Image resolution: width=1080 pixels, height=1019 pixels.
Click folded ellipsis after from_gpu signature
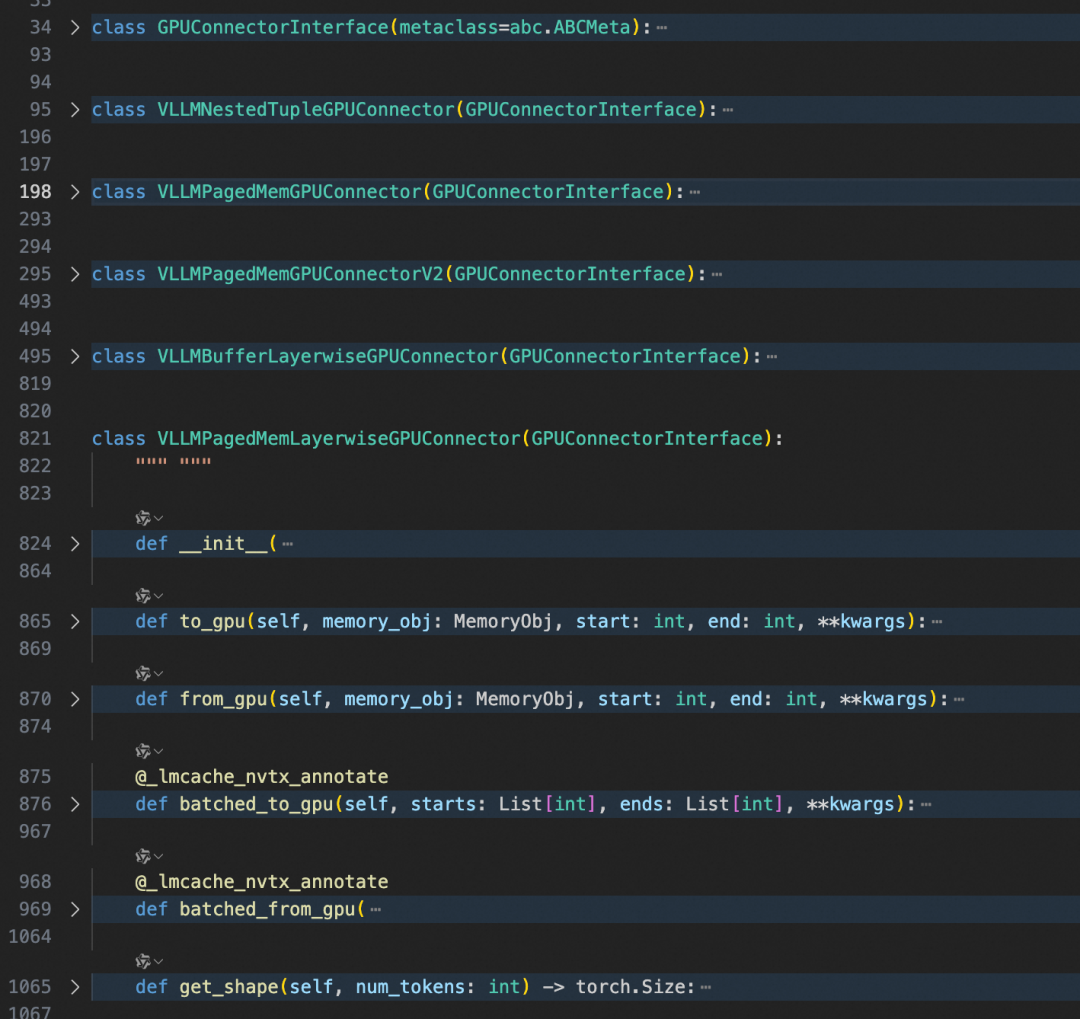tap(959, 700)
